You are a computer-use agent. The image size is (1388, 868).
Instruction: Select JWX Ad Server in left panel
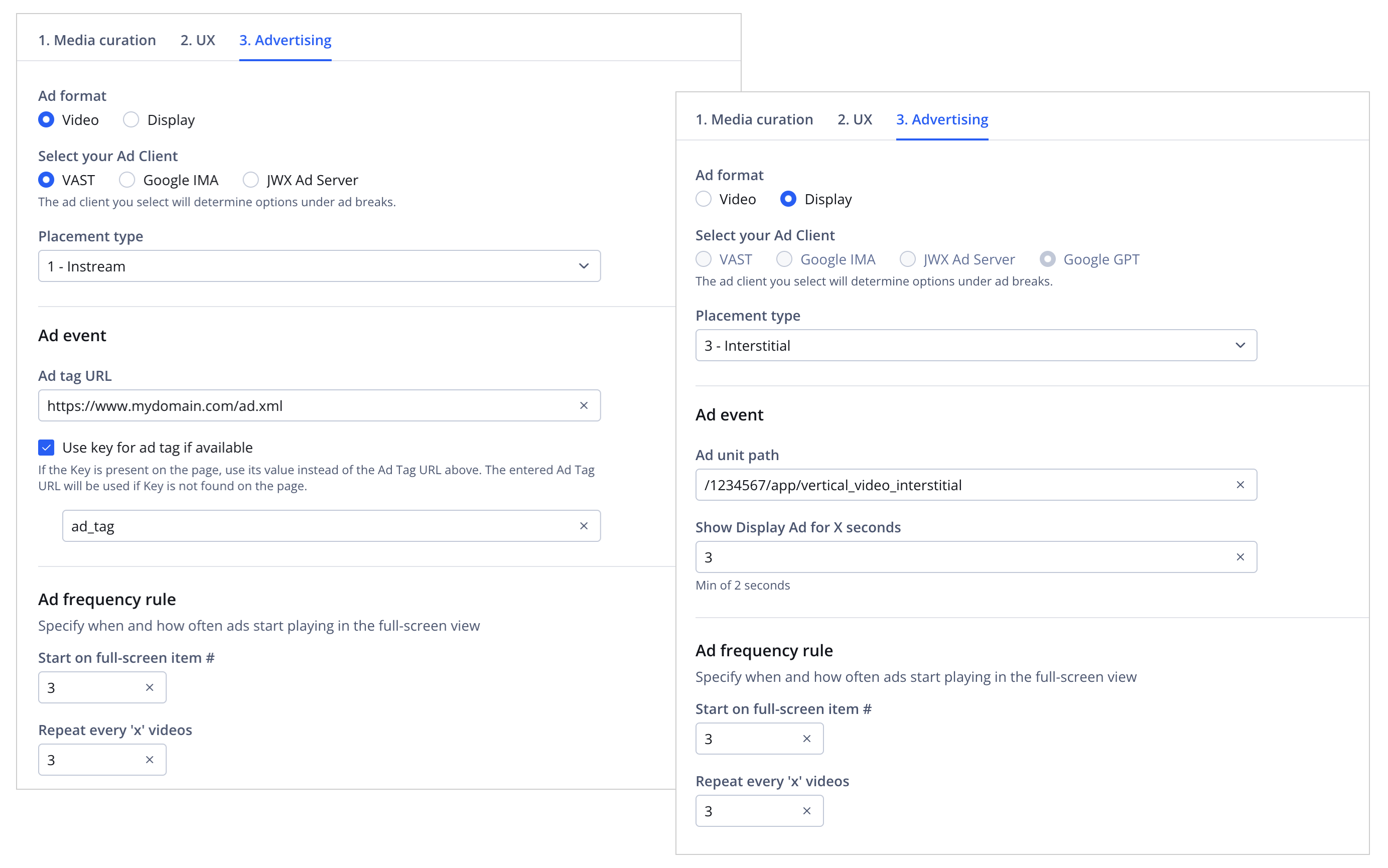click(250, 180)
